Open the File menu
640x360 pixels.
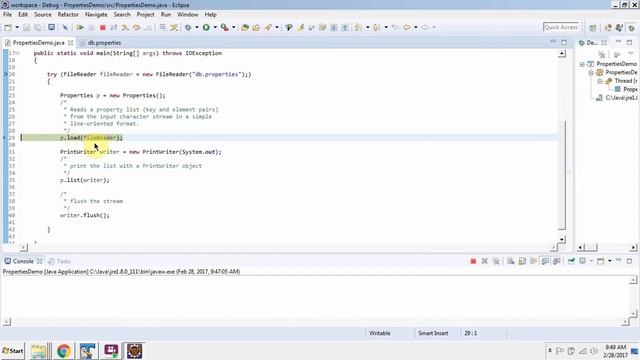pos(7,14)
